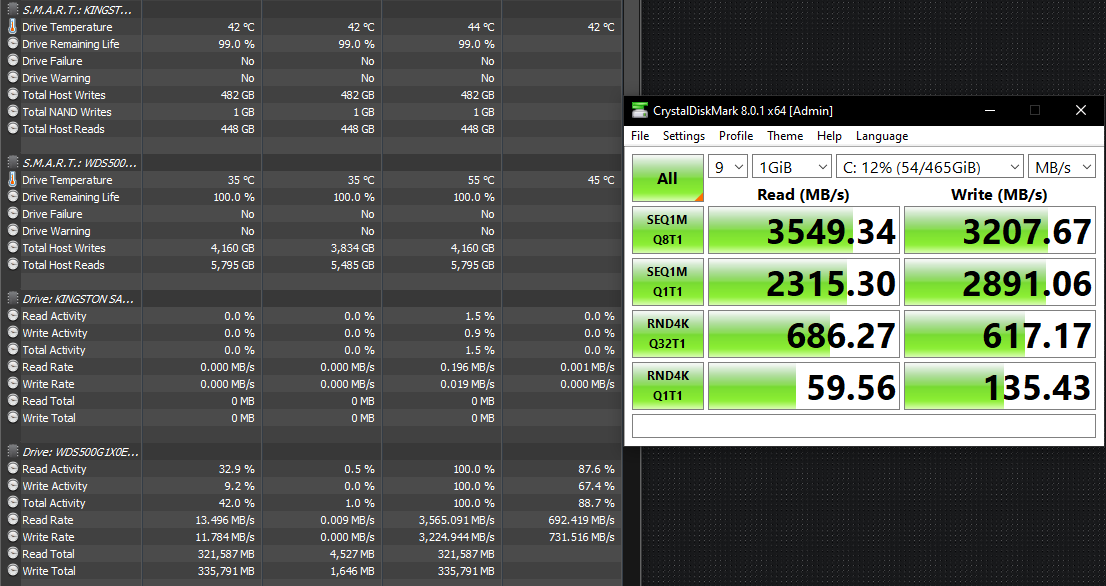Screen dimensions: 1106x586
Task: Click the disk icon beside Drive: KINGSTON SA... header
Action: point(13,299)
